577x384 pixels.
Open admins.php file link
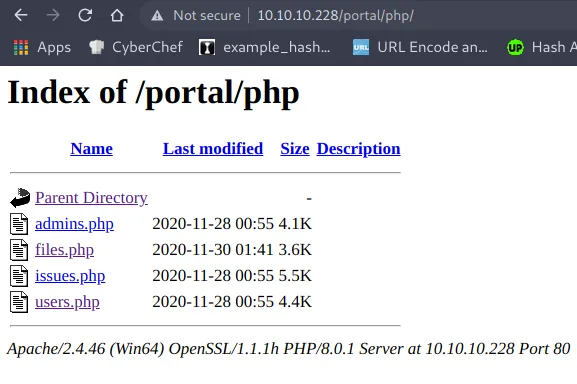74,224
